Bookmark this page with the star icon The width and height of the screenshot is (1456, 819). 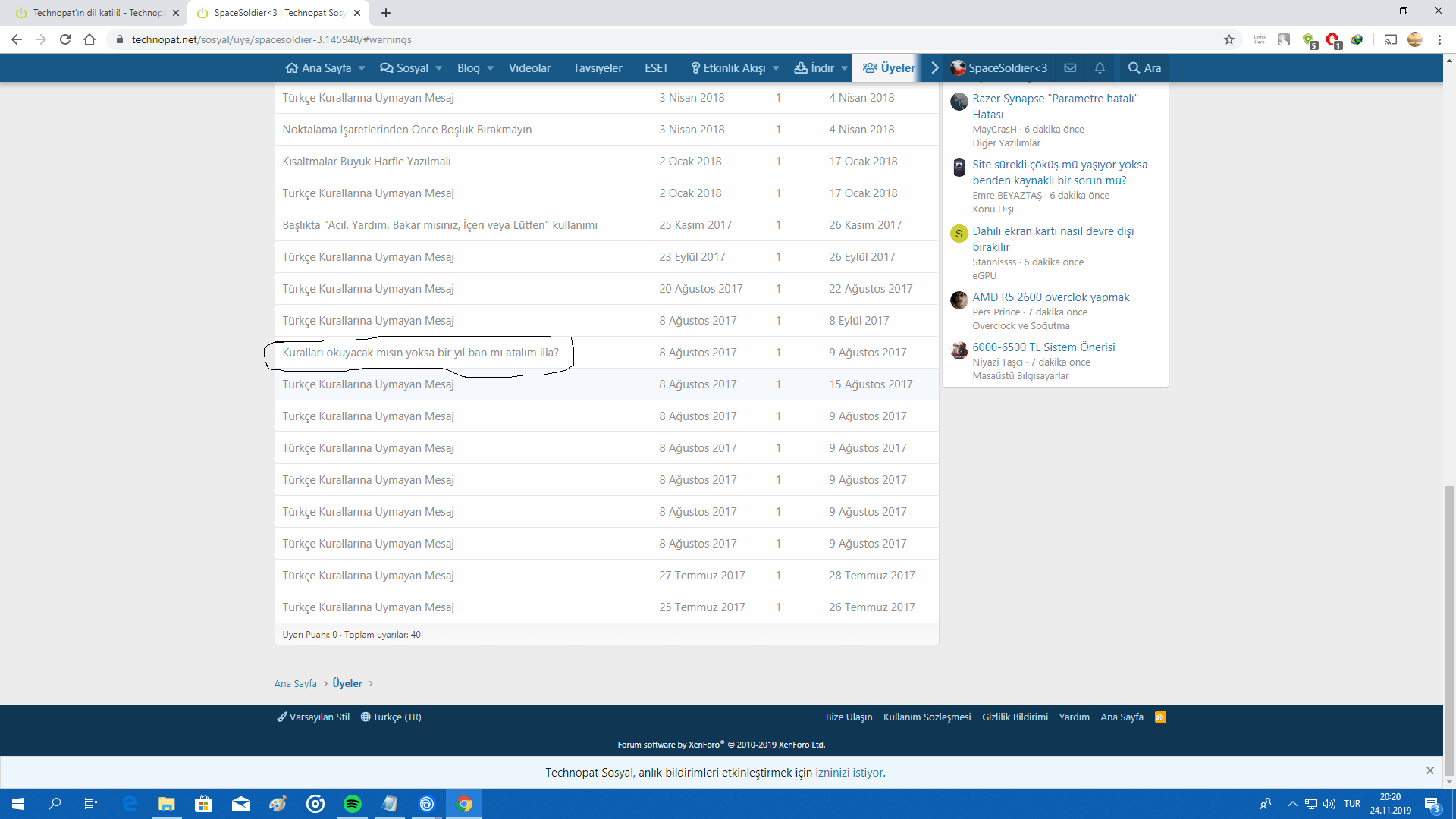click(x=1229, y=39)
